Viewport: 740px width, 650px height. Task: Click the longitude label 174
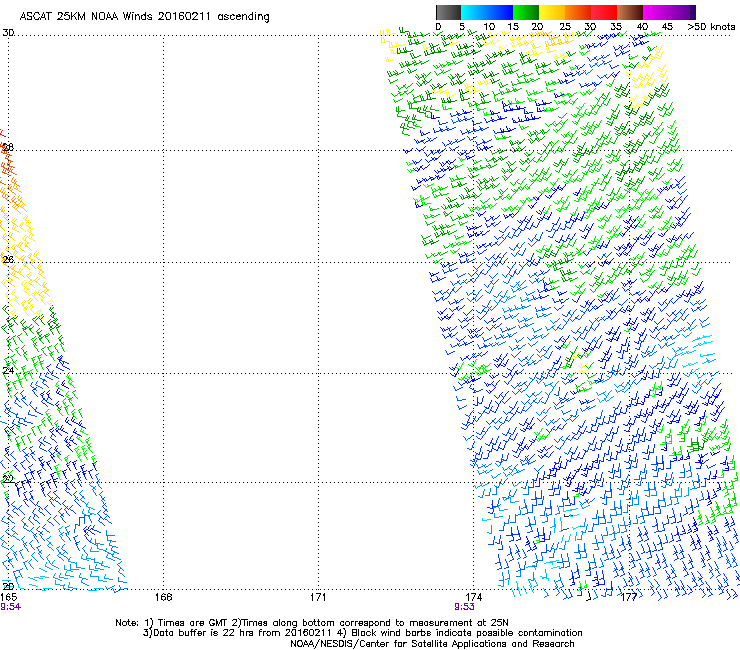(x=474, y=597)
